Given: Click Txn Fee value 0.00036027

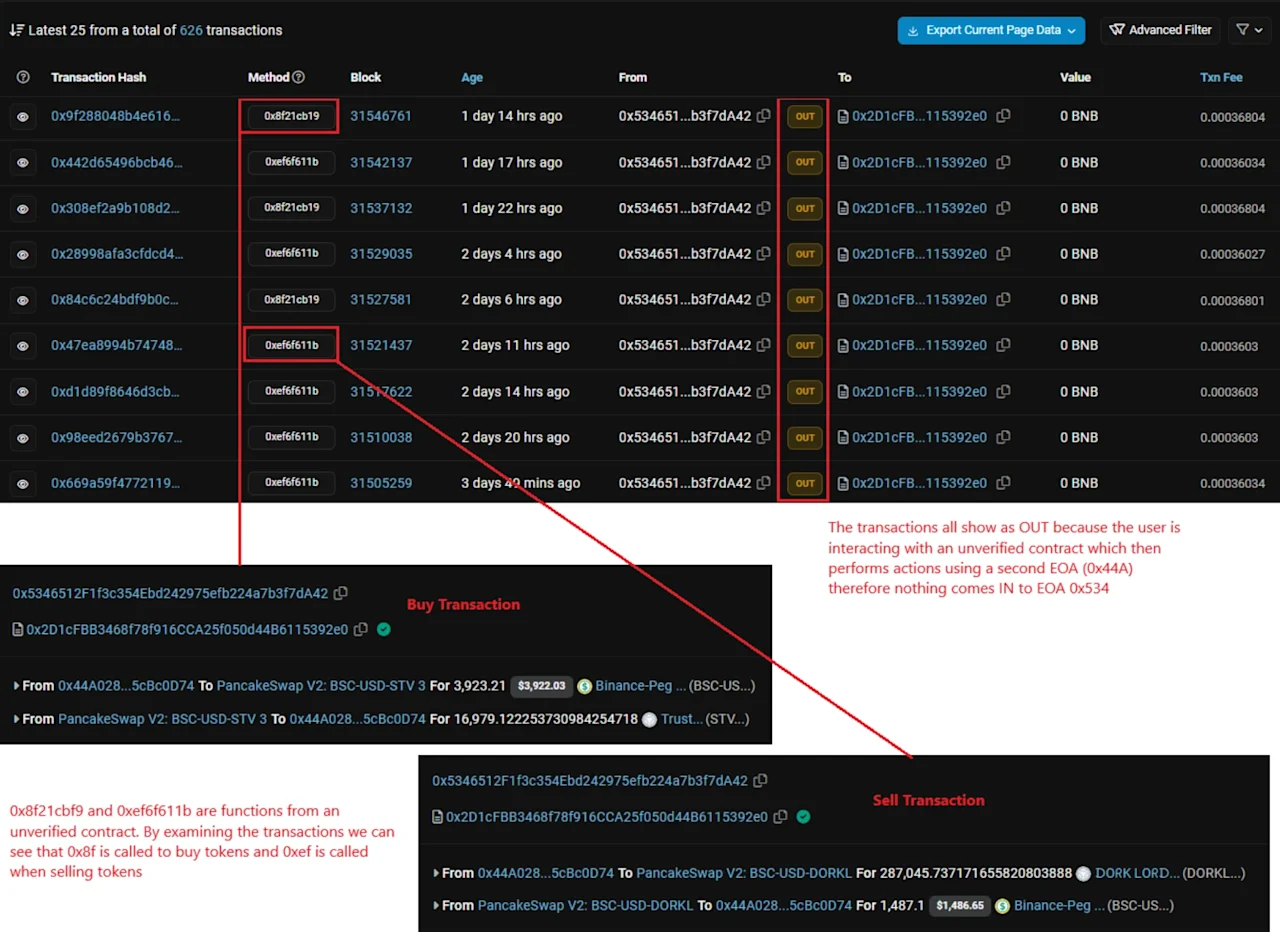Looking at the screenshot, I should click(1233, 255).
